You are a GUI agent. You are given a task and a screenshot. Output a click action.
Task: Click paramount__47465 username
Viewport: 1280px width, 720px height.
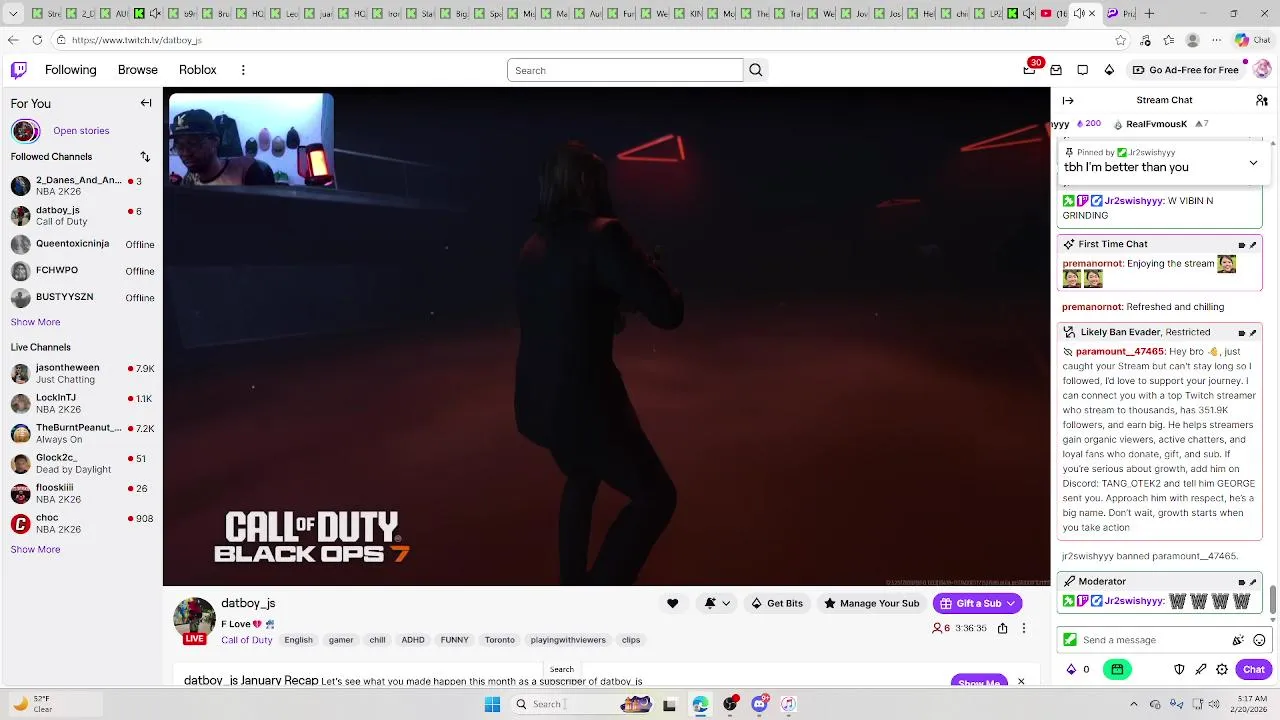click(1120, 352)
